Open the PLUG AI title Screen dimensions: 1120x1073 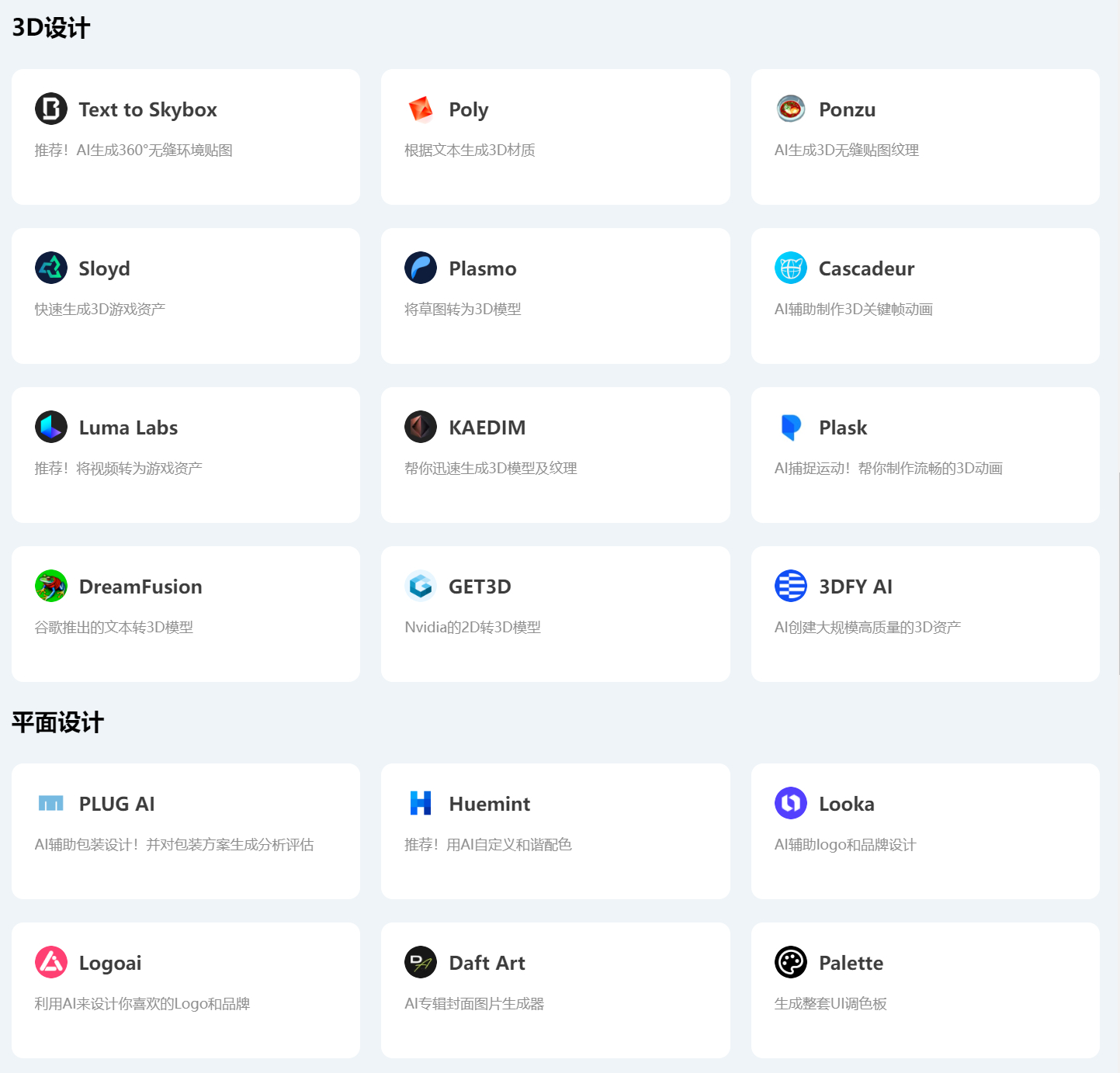tap(117, 804)
